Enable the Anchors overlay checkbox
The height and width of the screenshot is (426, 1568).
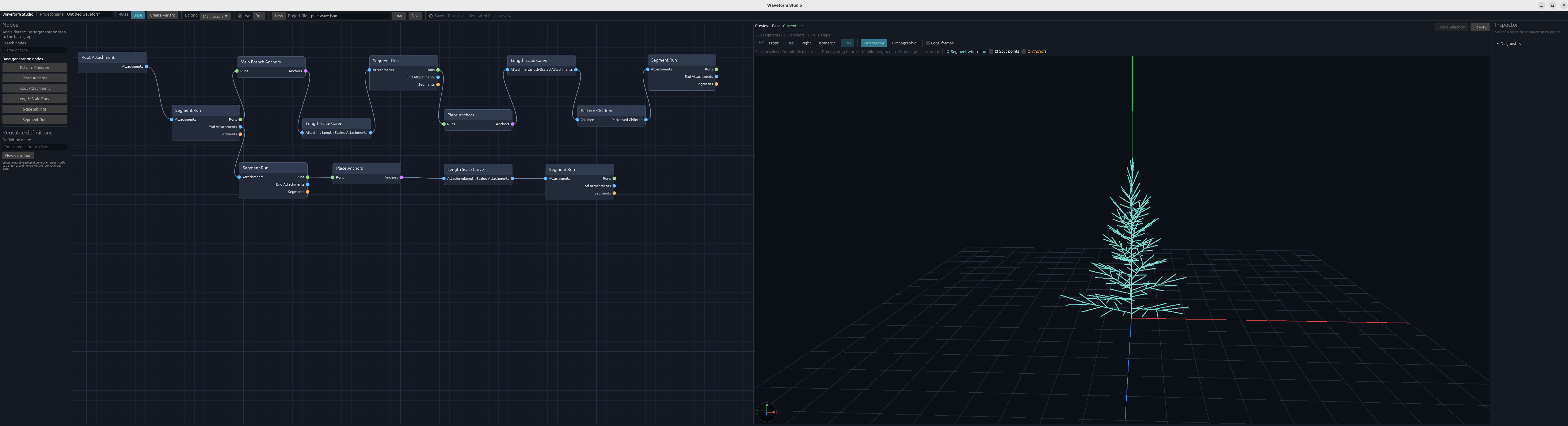point(1024,52)
